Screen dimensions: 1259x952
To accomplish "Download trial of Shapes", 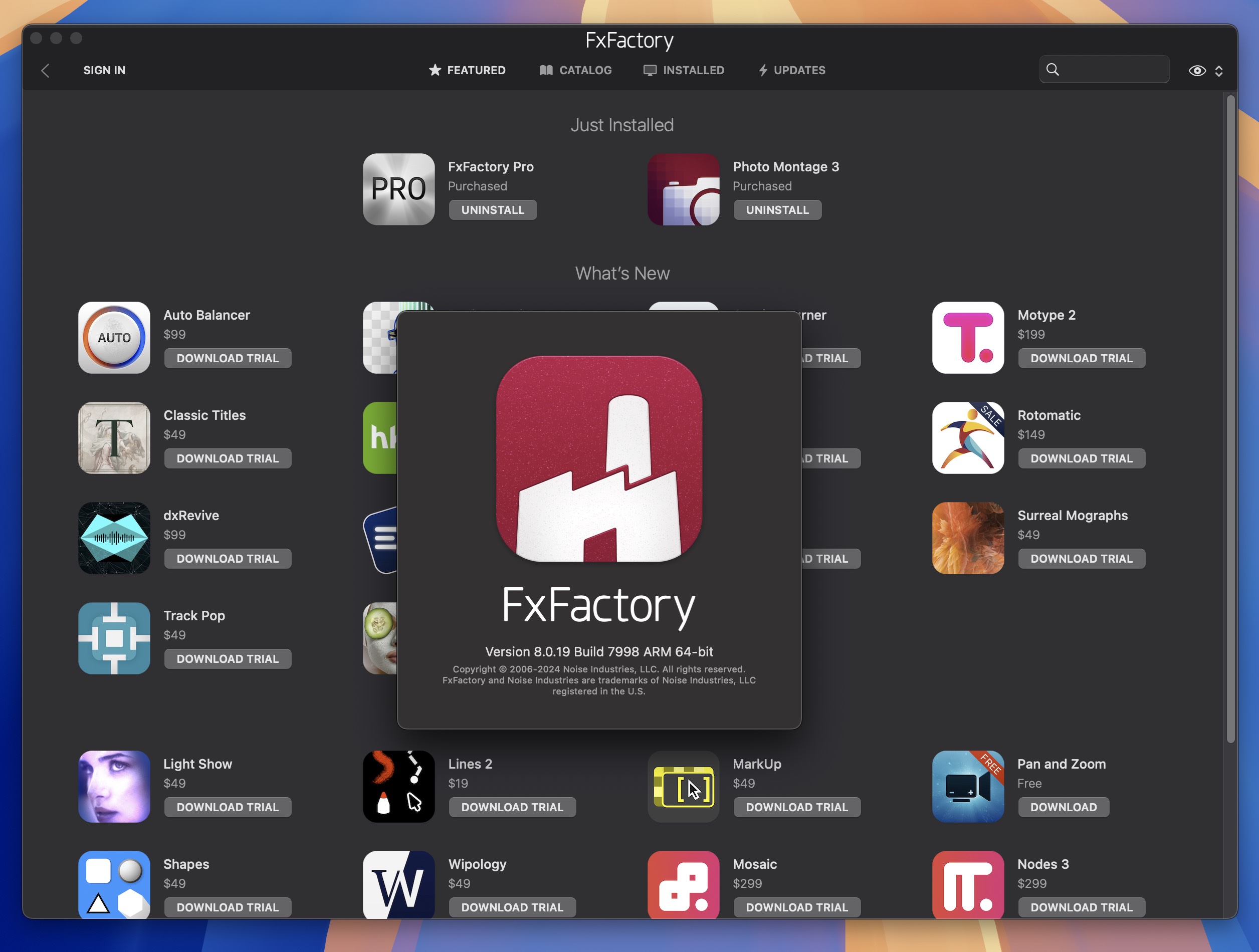I will coord(228,907).
